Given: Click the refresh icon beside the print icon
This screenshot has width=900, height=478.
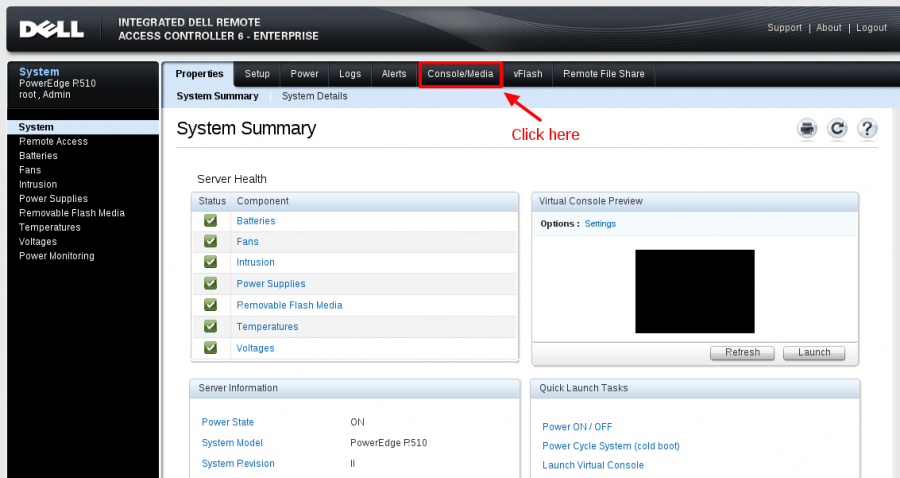Looking at the screenshot, I should (x=837, y=128).
